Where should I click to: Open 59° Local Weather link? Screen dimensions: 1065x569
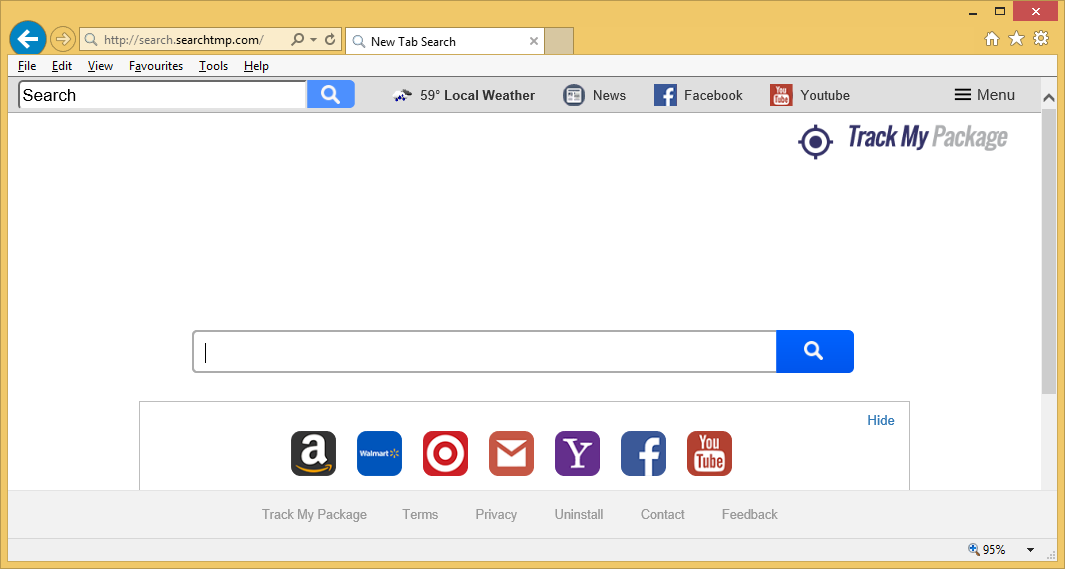tap(477, 96)
